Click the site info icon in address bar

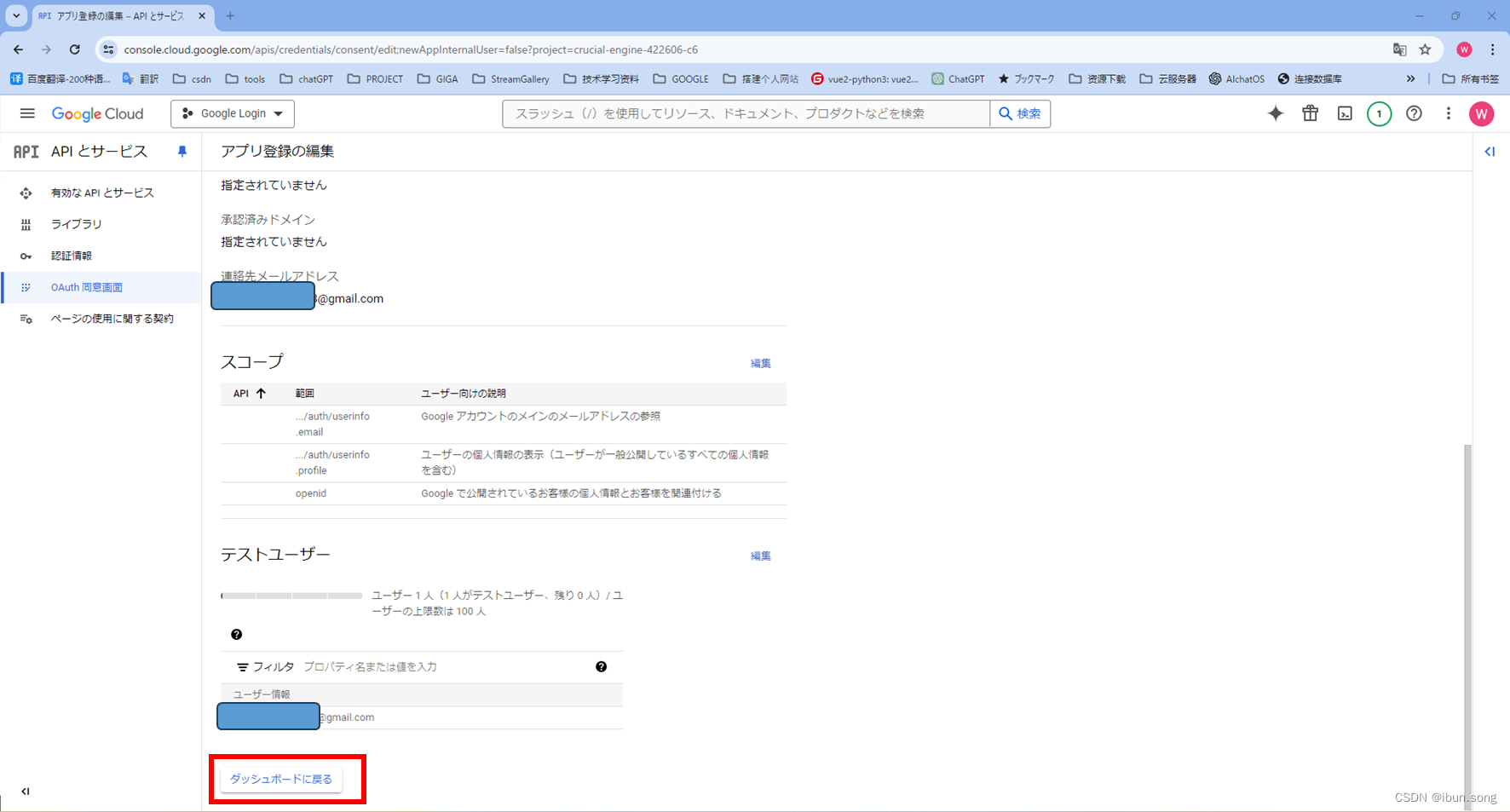tap(108, 49)
